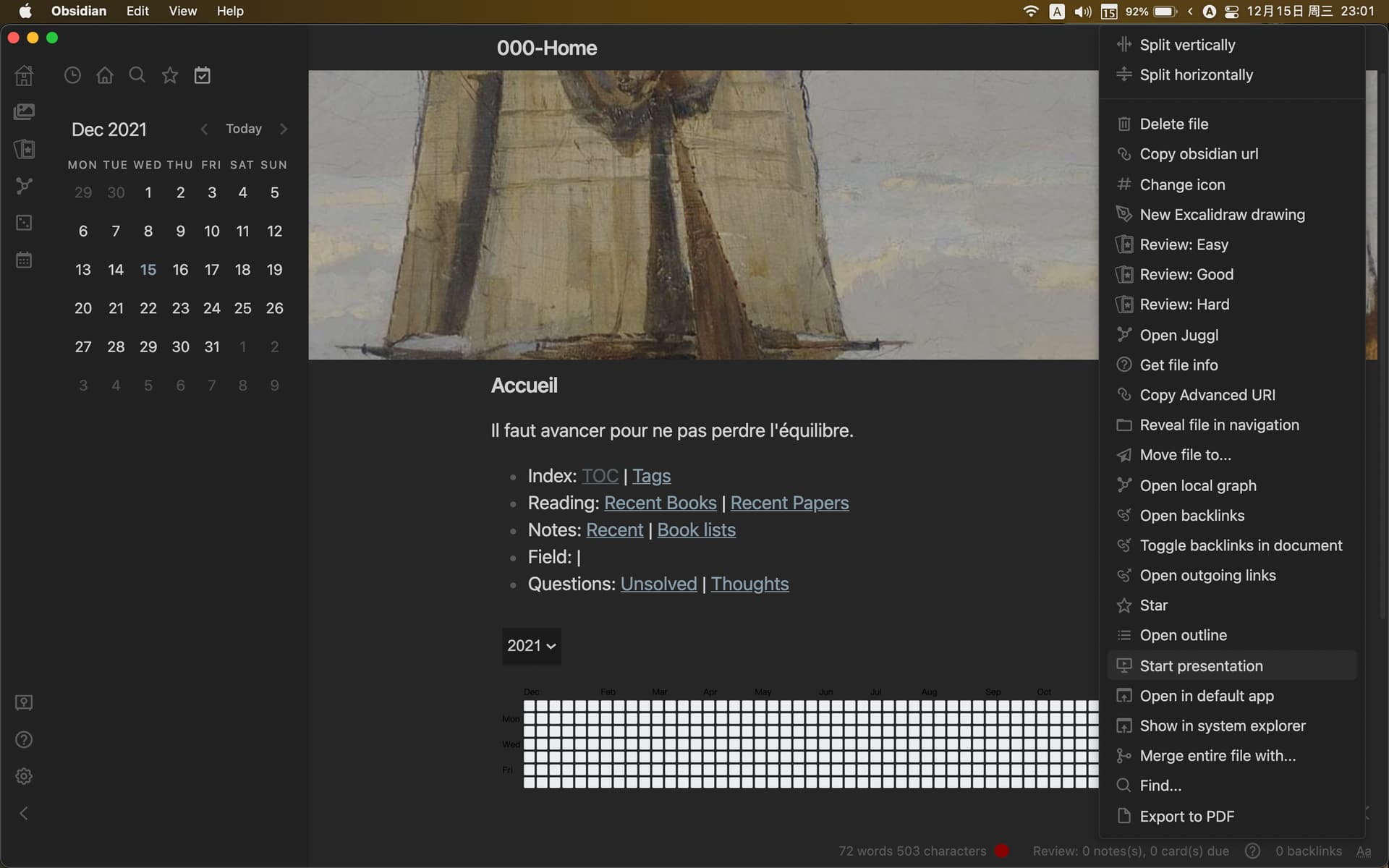Open the tasks calendar icon in the top row
Image resolution: width=1389 pixels, height=868 pixels.
[202, 75]
